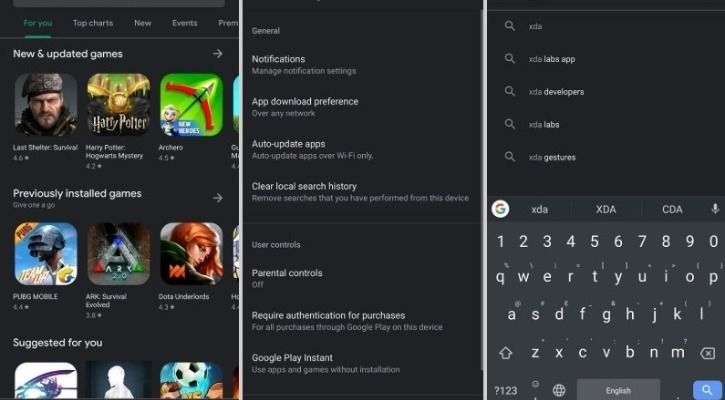The height and width of the screenshot is (400, 725).
Task: Tap the backspace key on keyboard
Action: point(707,353)
